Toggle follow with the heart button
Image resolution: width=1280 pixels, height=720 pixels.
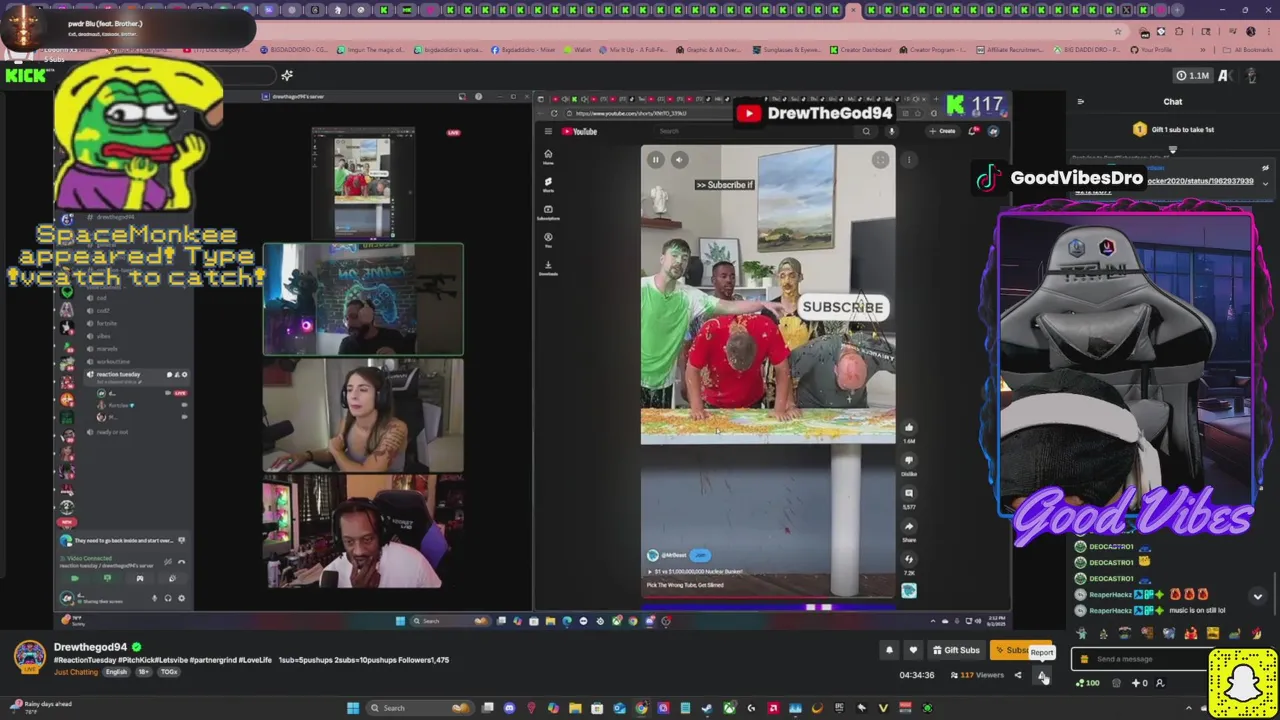point(913,650)
